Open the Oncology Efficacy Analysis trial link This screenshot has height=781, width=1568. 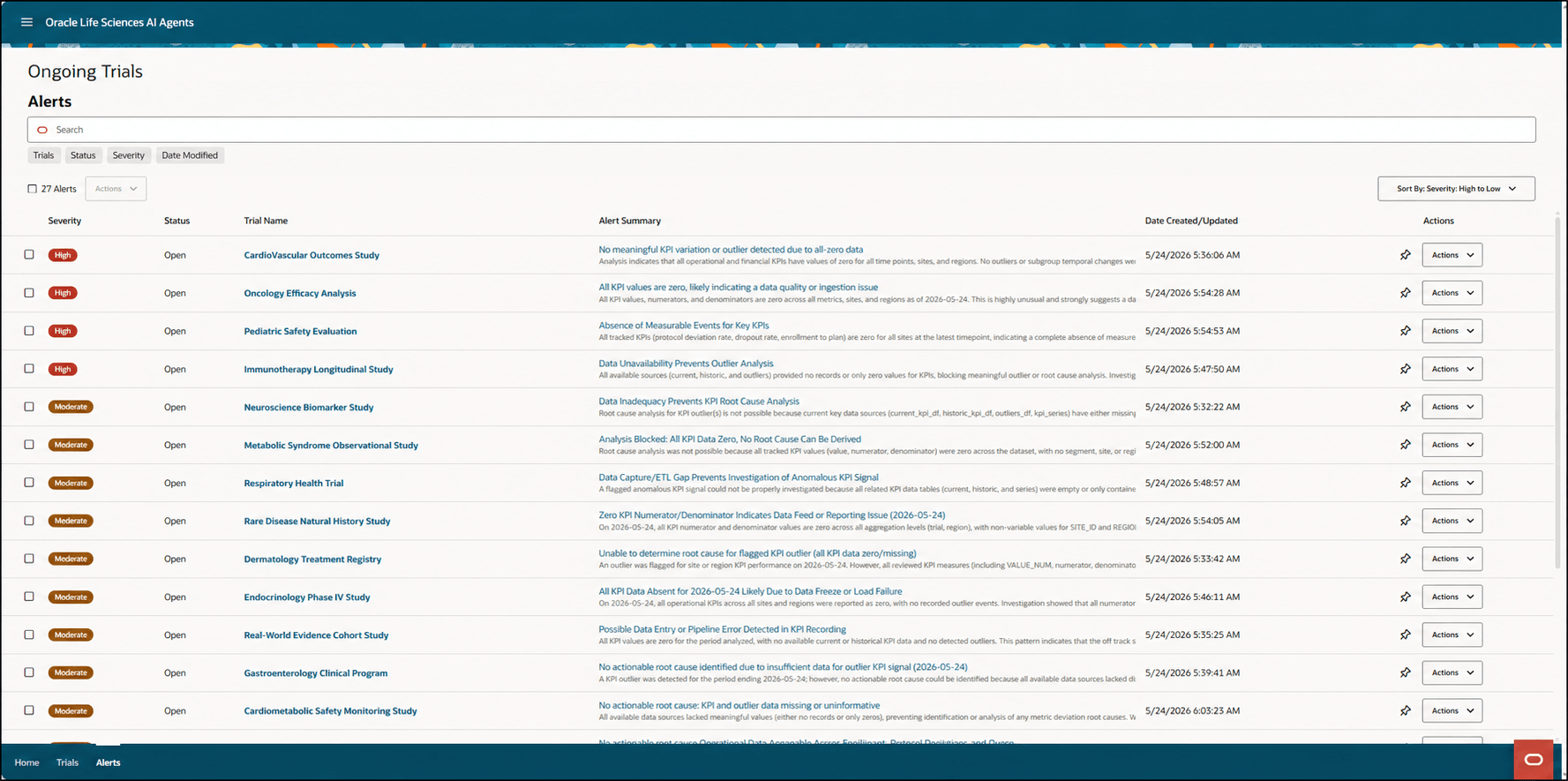point(300,293)
